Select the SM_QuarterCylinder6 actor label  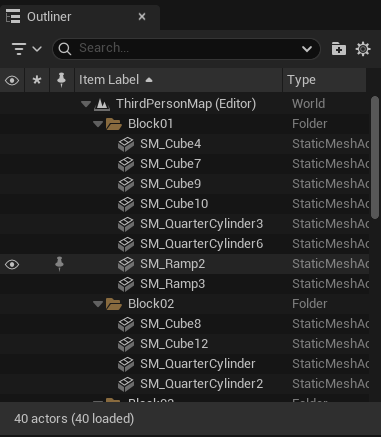coord(202,244)
